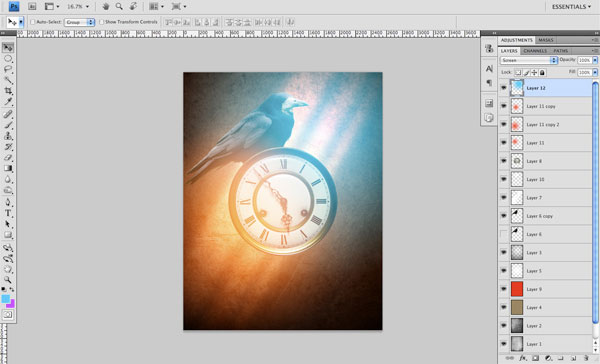Pick the Hand tool in top bar
The width and height of the screenshot is (600, 364).
tap(106, 7)
